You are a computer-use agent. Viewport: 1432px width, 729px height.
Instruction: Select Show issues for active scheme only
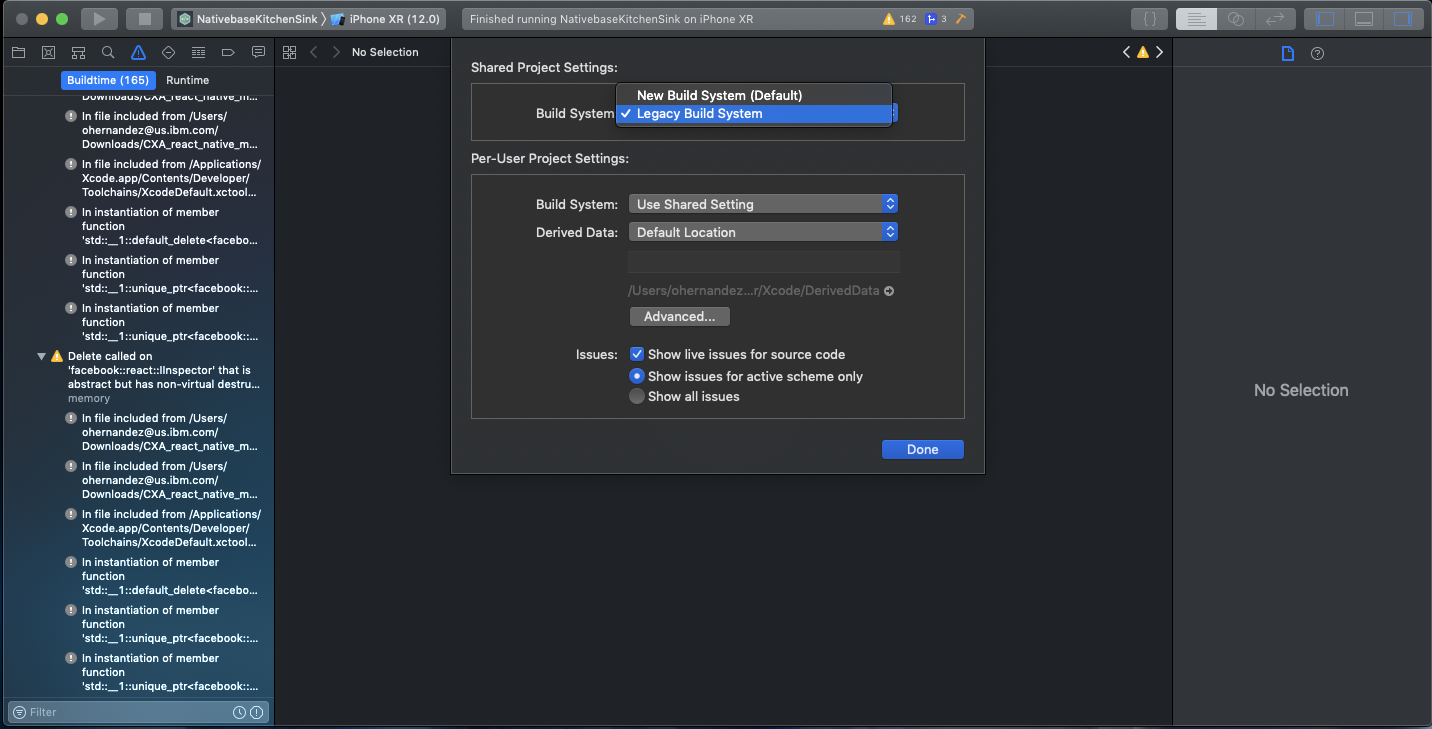[637, 376]
